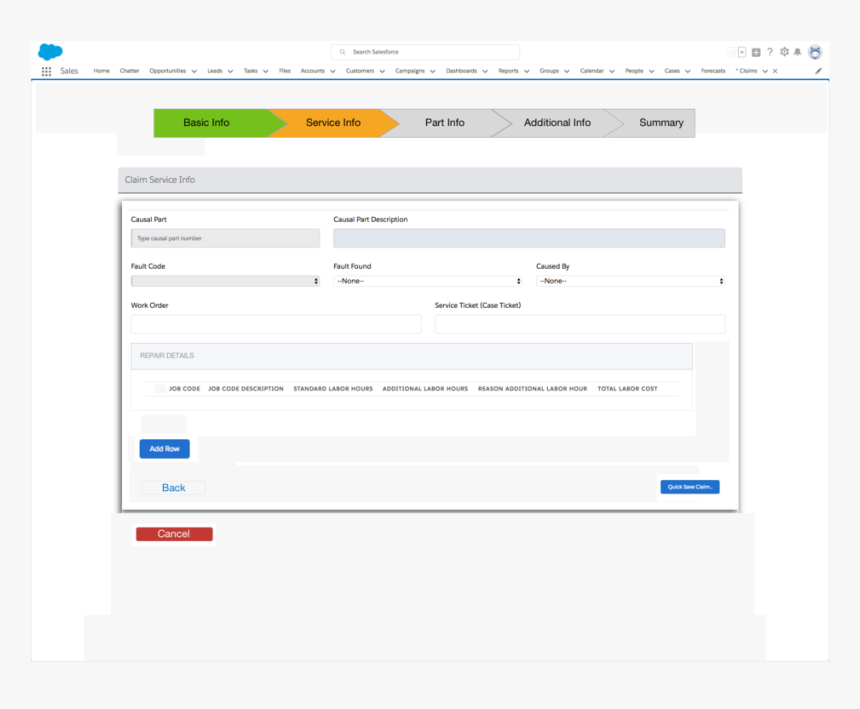
Task: Open the App Launcher grid icon
Action: [x=46, y=71]
